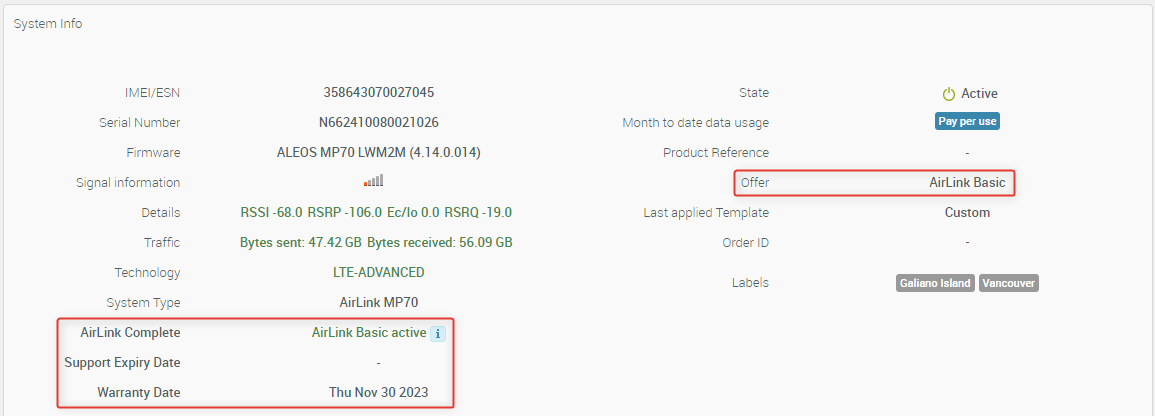Screen dimensions: 1155x416
Task: Click the Active state text
Action: coord(979,94)
